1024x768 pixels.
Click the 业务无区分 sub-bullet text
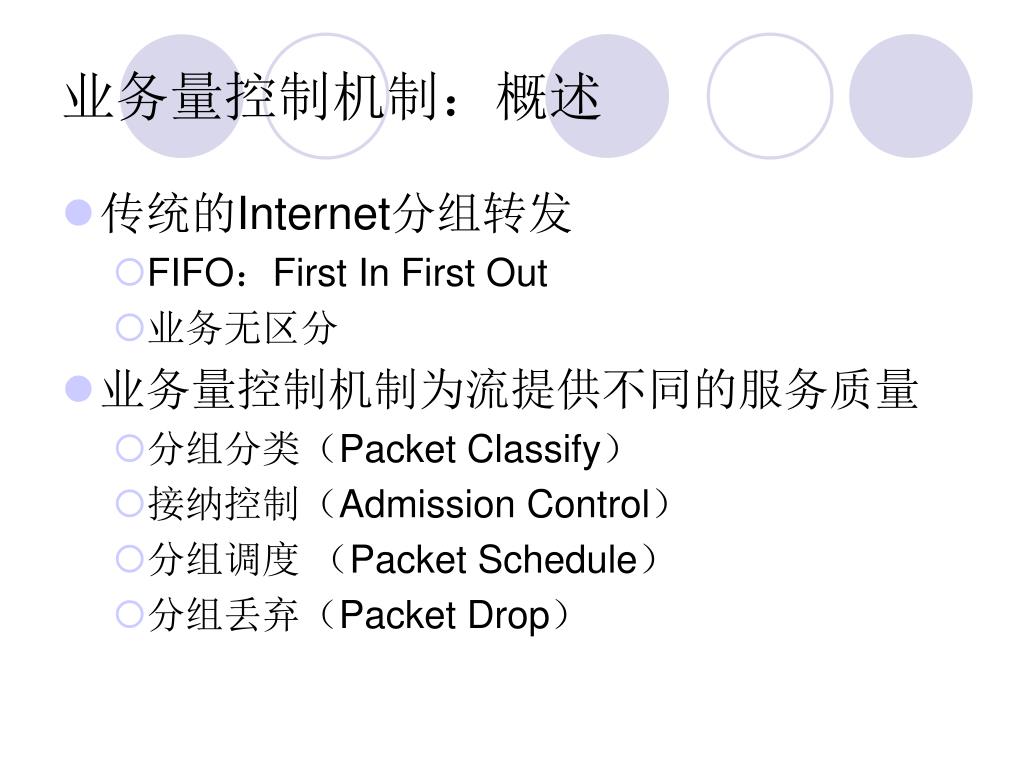tap(242, 328)
